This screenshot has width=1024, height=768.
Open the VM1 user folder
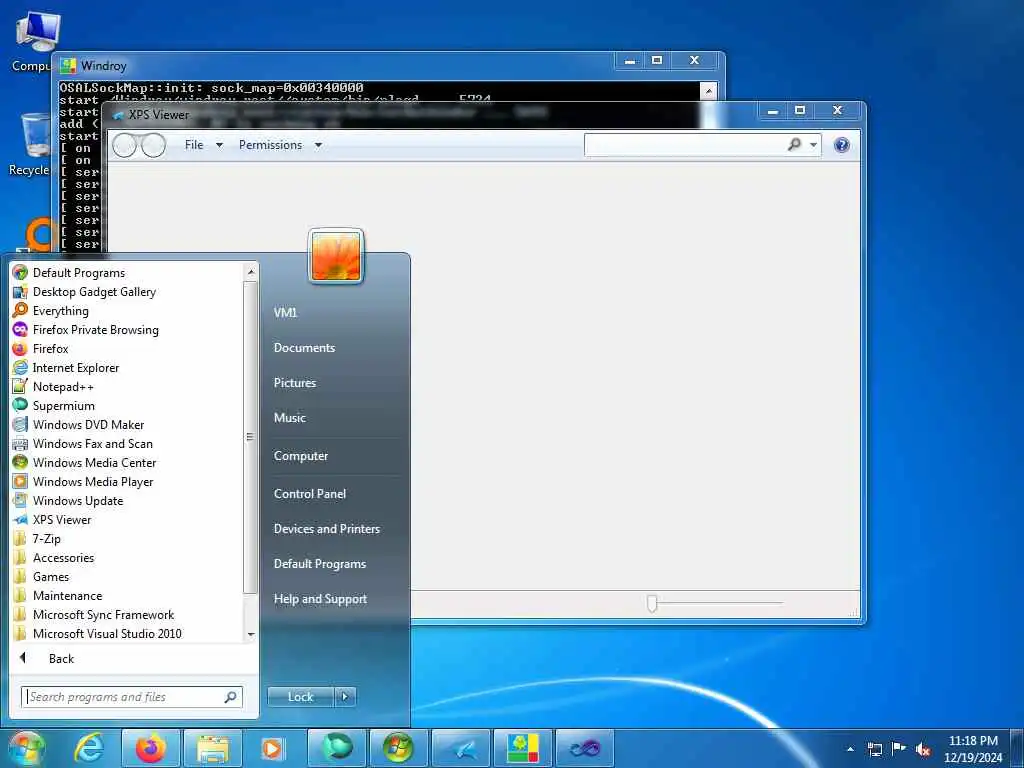coord(285,313)
